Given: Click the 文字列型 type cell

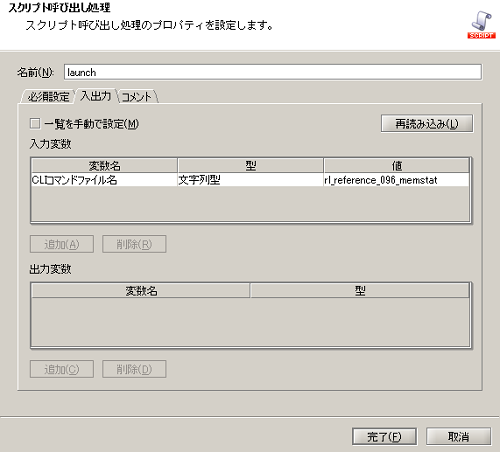Looking at the screenshot, I should coord(250,180).
